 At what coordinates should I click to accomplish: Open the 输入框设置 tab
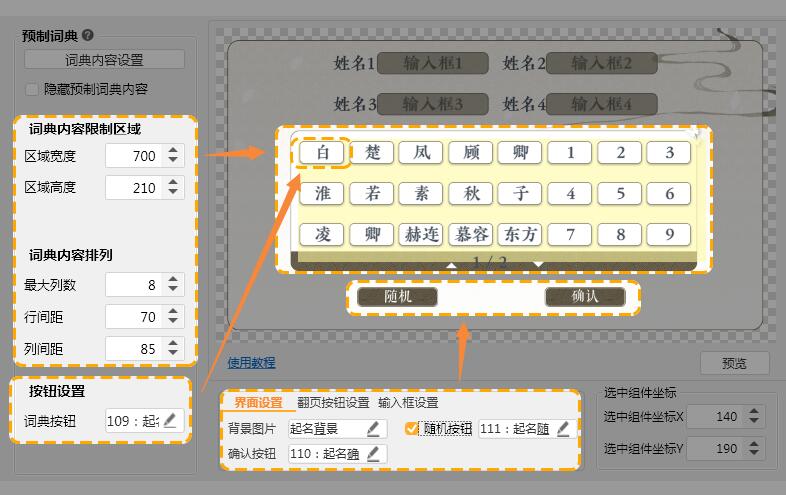[x=408, y=403]
